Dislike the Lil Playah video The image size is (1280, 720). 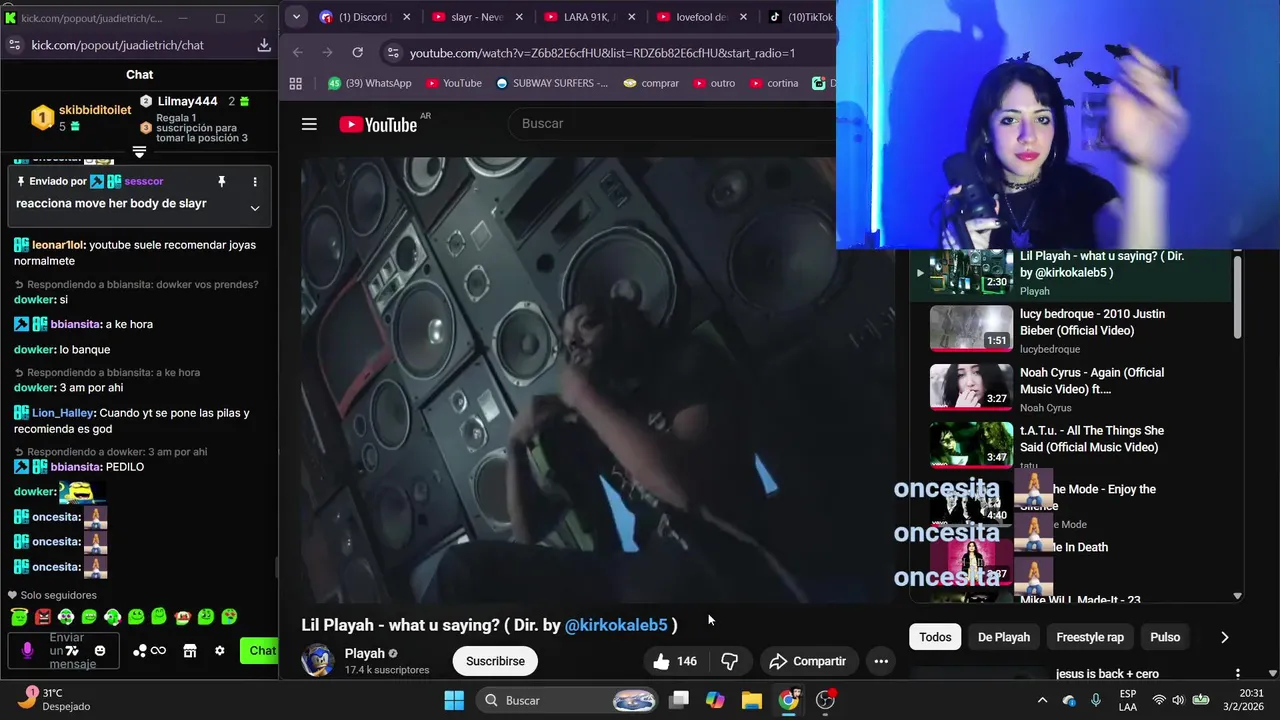pos(730,661)
